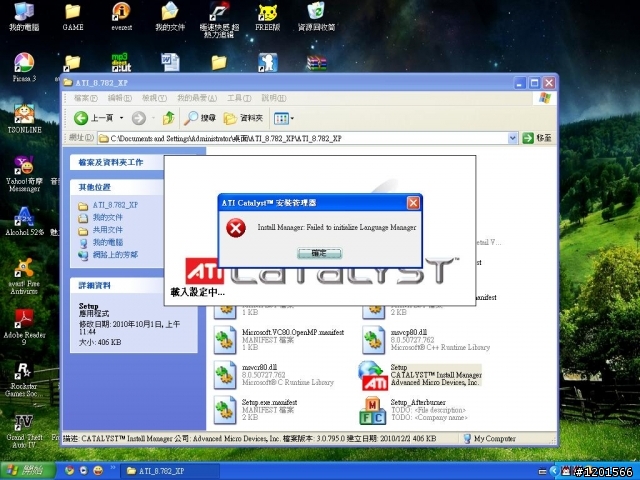This screenshot has height=480, width=640.
Task: Launch mp3 direct cut desktop icon
Action: click(x=121, y=62)
